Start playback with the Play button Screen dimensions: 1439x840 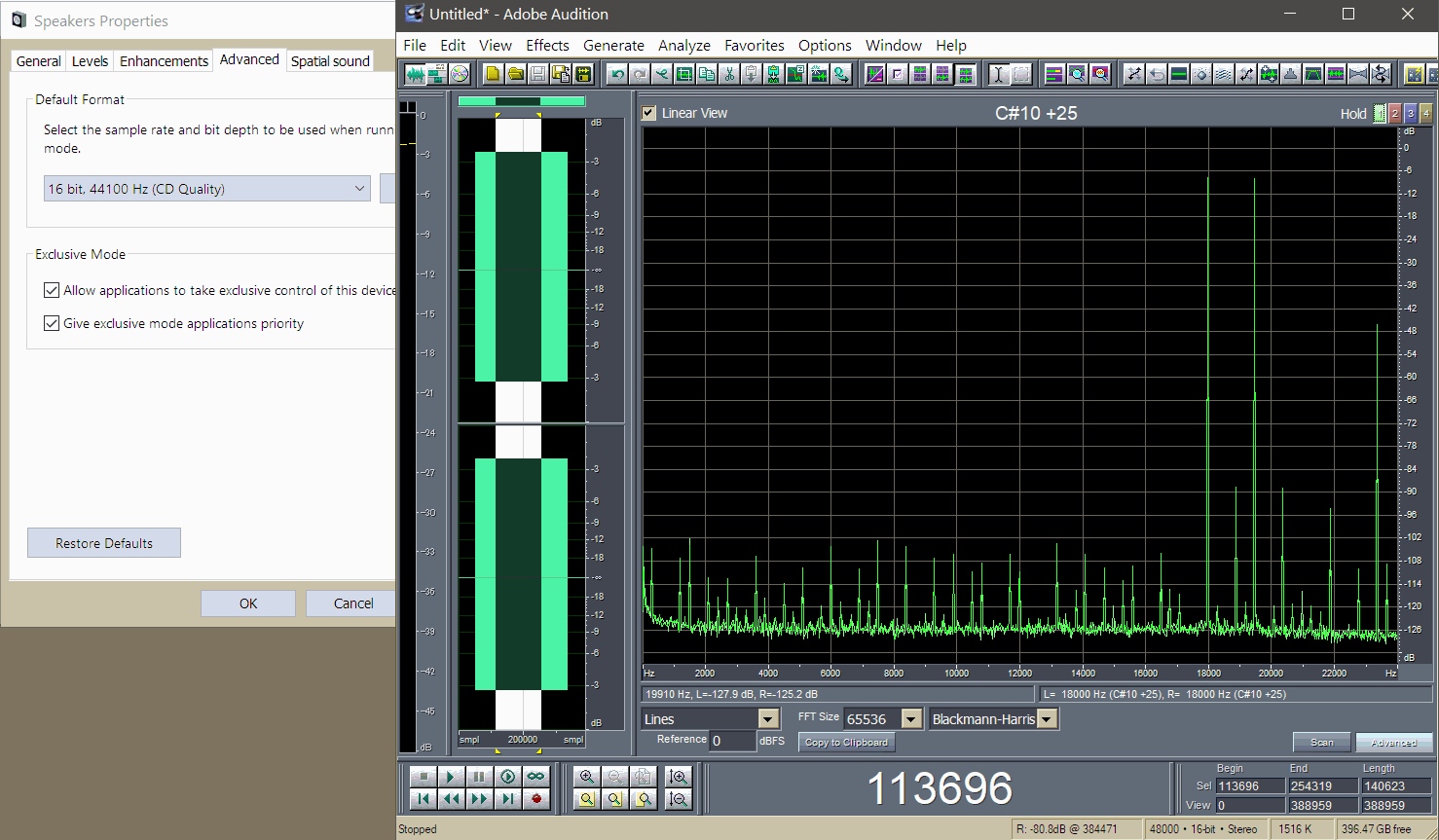coord(452,777)
